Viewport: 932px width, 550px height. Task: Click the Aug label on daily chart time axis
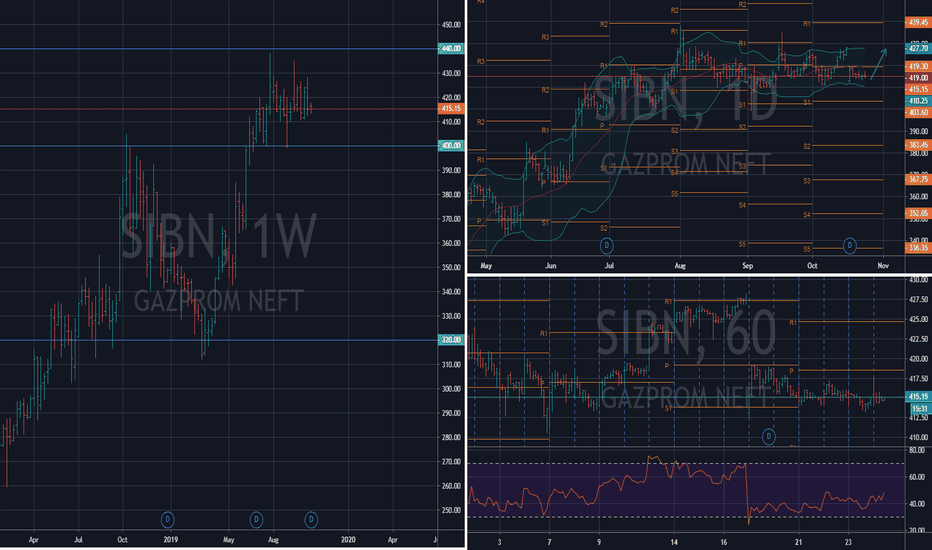(x=680, y=266)
